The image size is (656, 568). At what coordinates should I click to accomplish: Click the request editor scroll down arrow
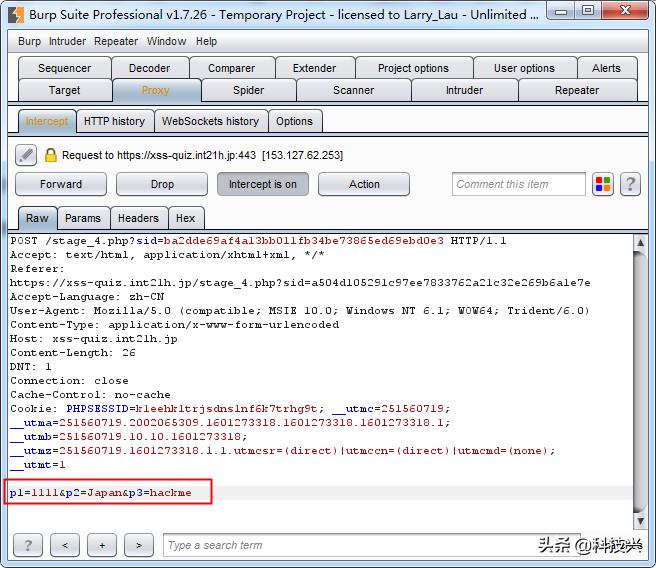click(x=640, y=521)
